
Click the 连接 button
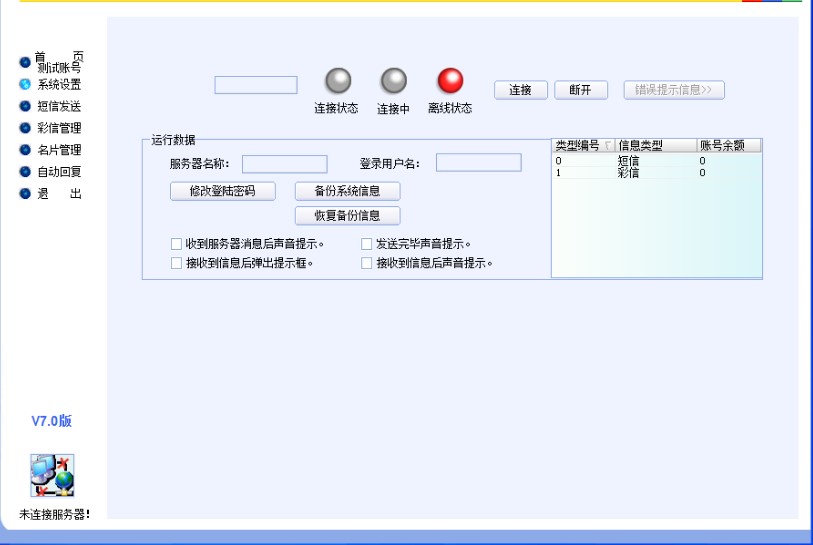521,90
